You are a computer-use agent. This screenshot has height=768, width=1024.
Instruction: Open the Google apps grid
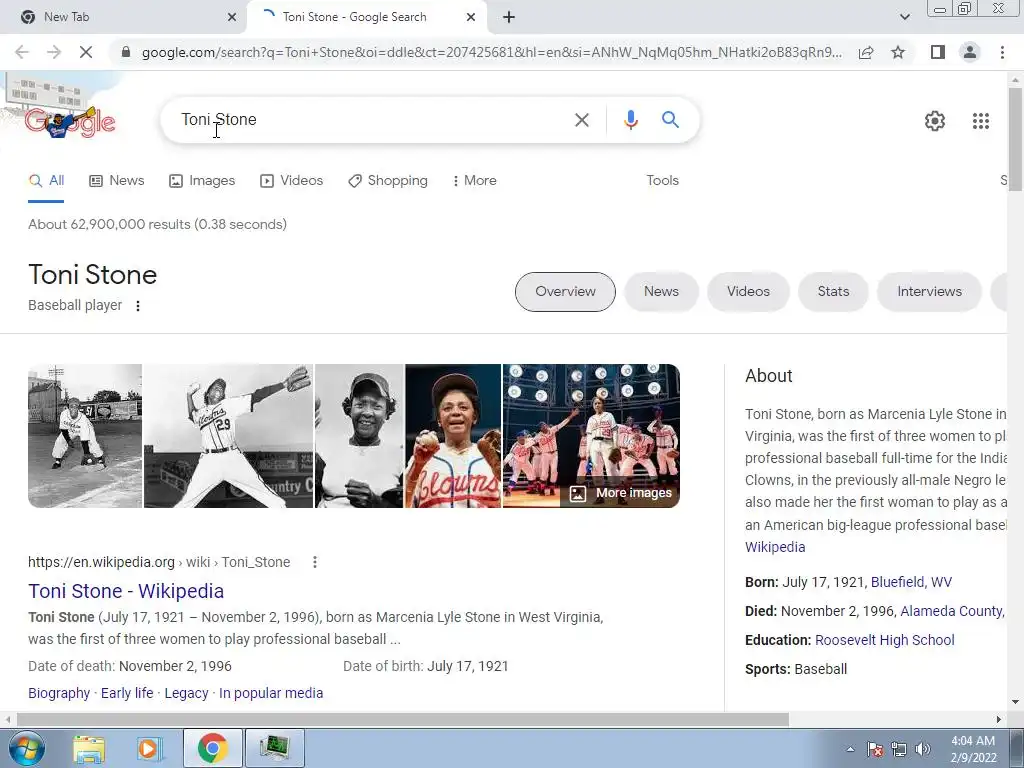click(980, 121)
